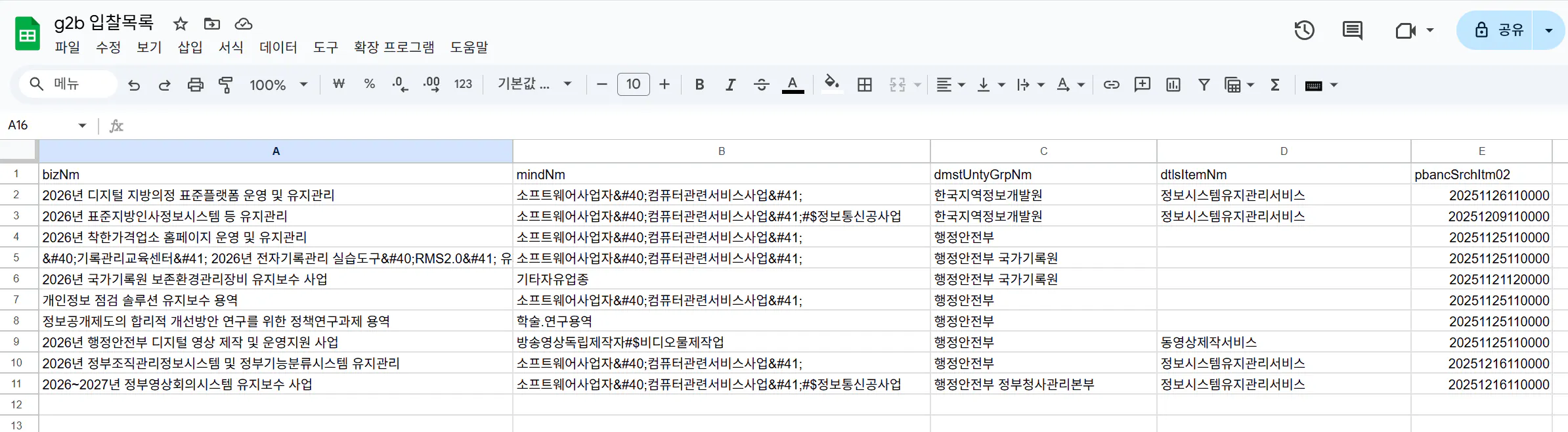1568x432 pixels.
Task: Open the text color picker
Action: [793, 85]
